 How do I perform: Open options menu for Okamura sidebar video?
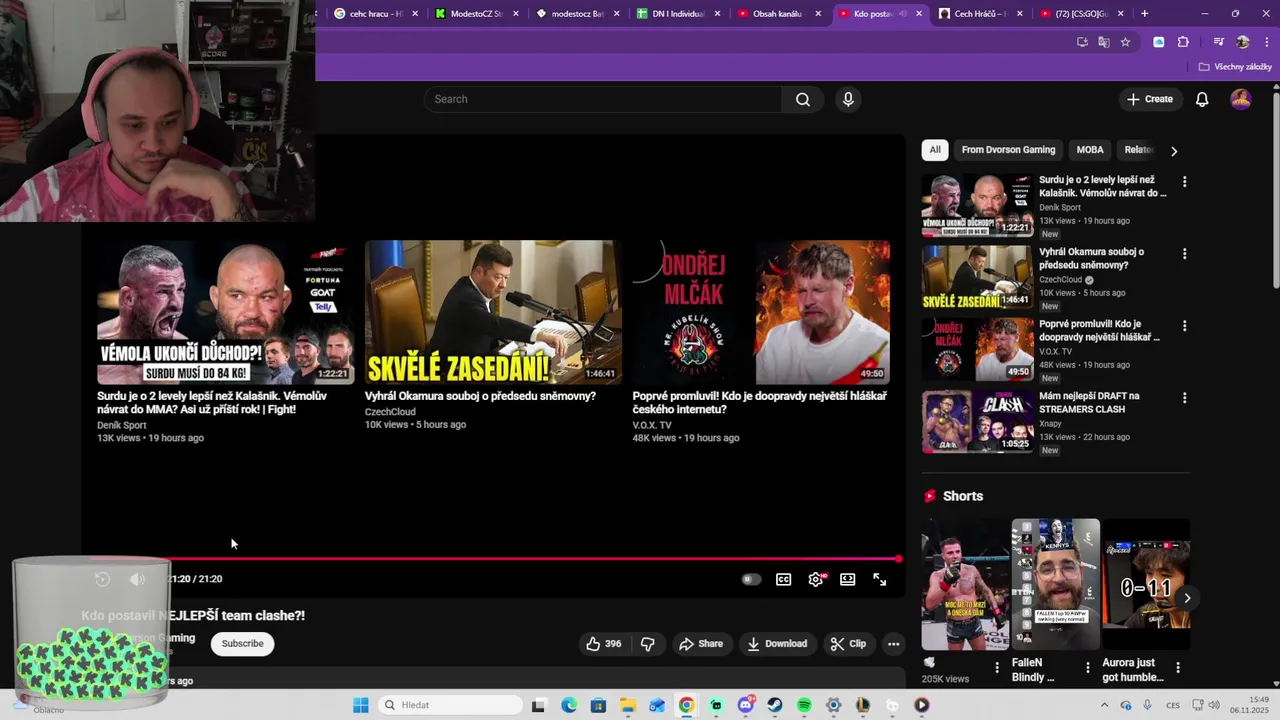1185,254
